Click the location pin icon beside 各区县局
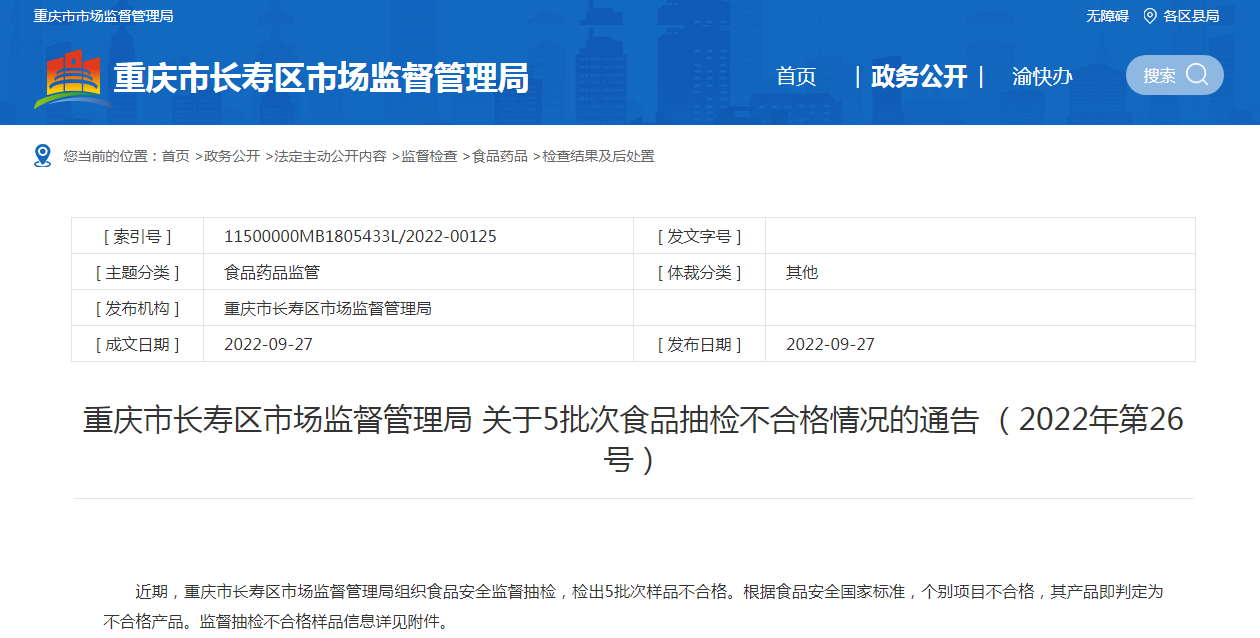This screenshot has width=1260, height=638. coord(1150,16)
